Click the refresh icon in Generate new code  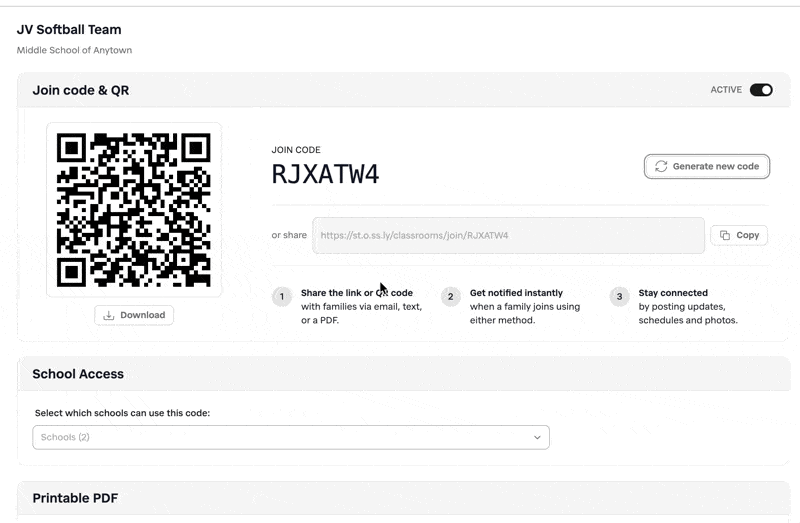coord(661,166)
